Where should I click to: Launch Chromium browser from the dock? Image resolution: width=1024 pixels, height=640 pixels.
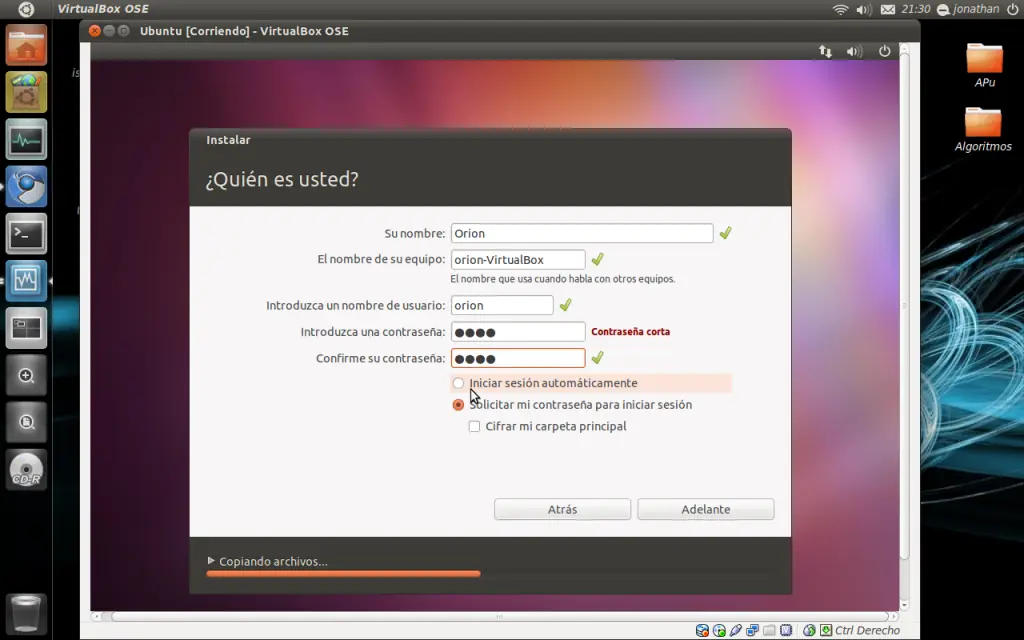click(x=26, y=186)
